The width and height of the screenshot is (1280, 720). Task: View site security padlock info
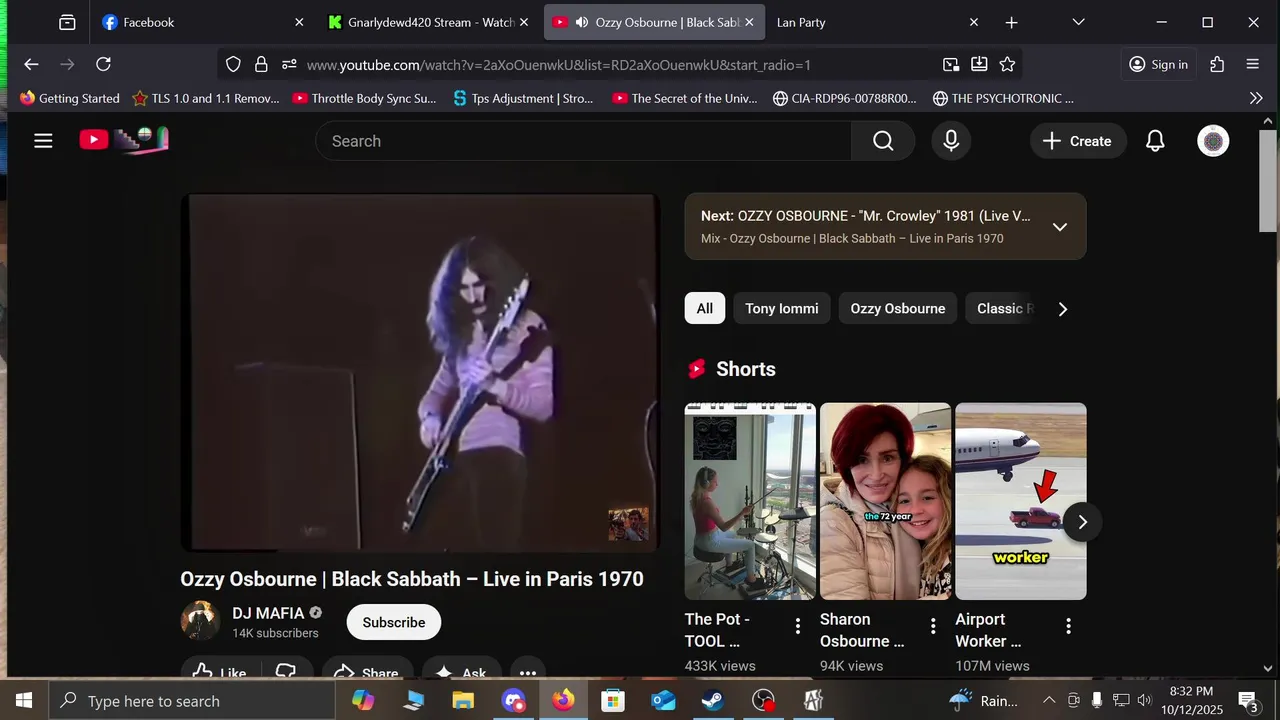261,64
